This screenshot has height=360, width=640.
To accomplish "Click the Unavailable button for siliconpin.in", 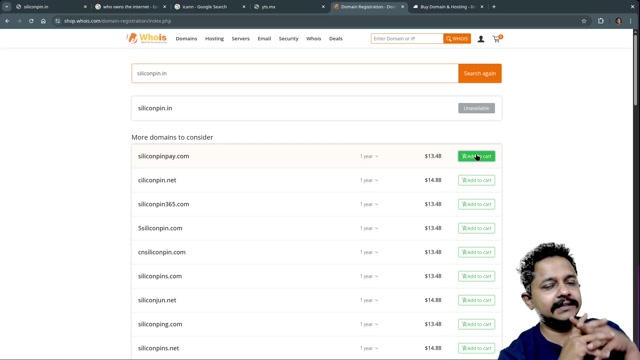I will (x=476, y=108).
